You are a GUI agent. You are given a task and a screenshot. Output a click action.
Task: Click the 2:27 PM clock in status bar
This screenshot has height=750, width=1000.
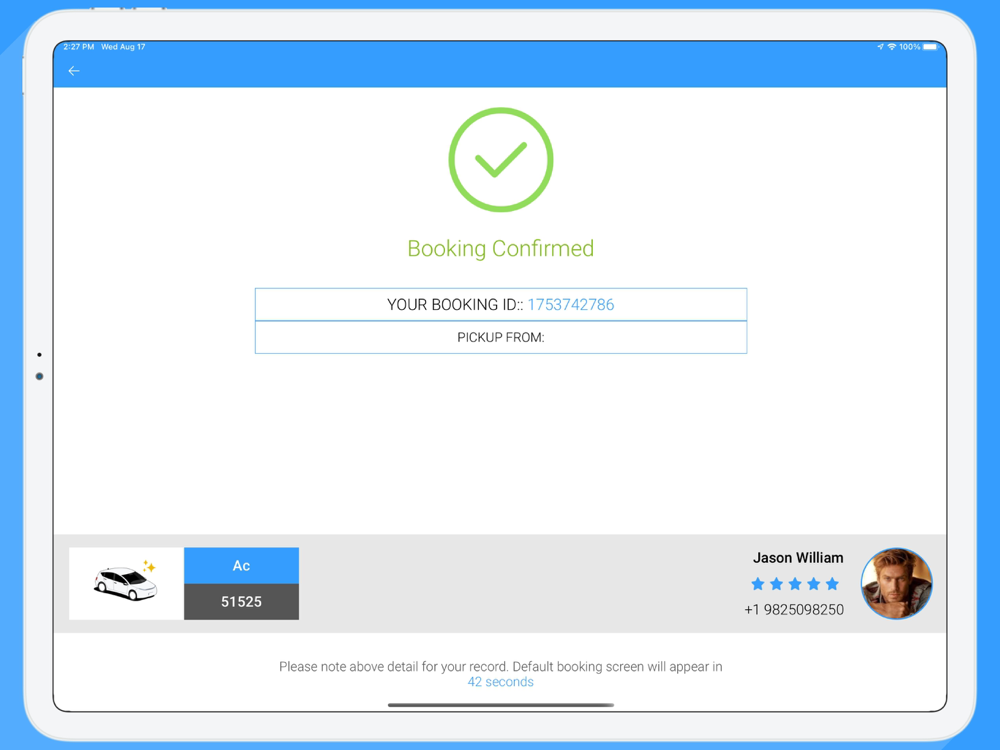78,47
